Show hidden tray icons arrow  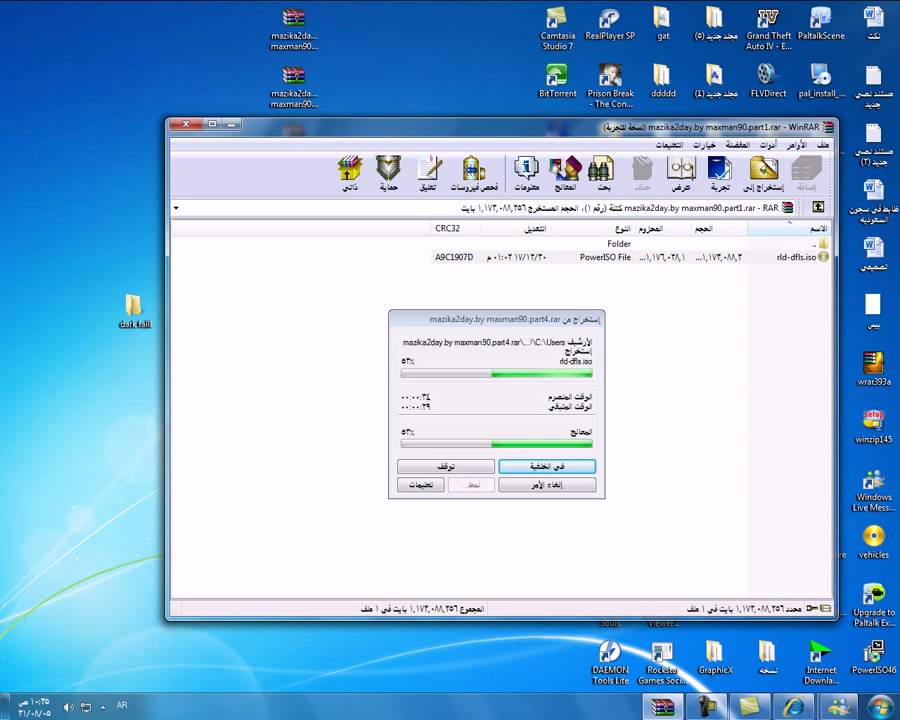pyautogui.click(x=103, y=706)
